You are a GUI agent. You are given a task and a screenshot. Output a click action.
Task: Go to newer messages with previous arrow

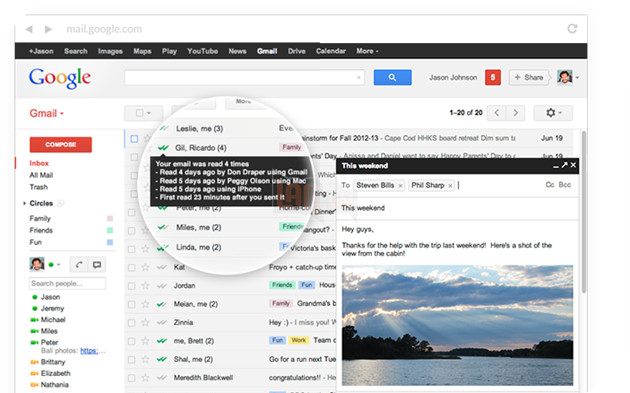tap(497, 113)
